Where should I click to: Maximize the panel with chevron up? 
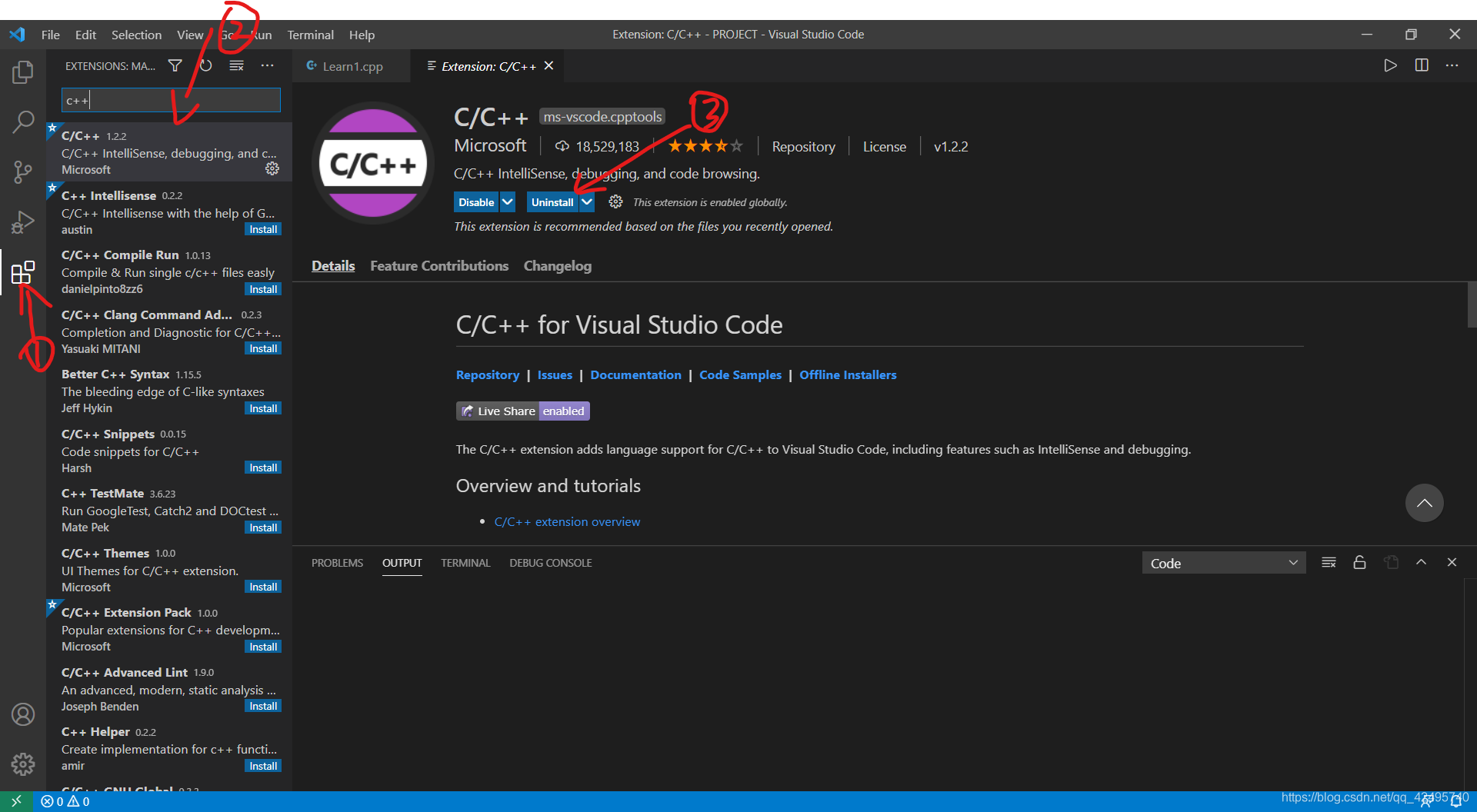tap(1421, 563)
